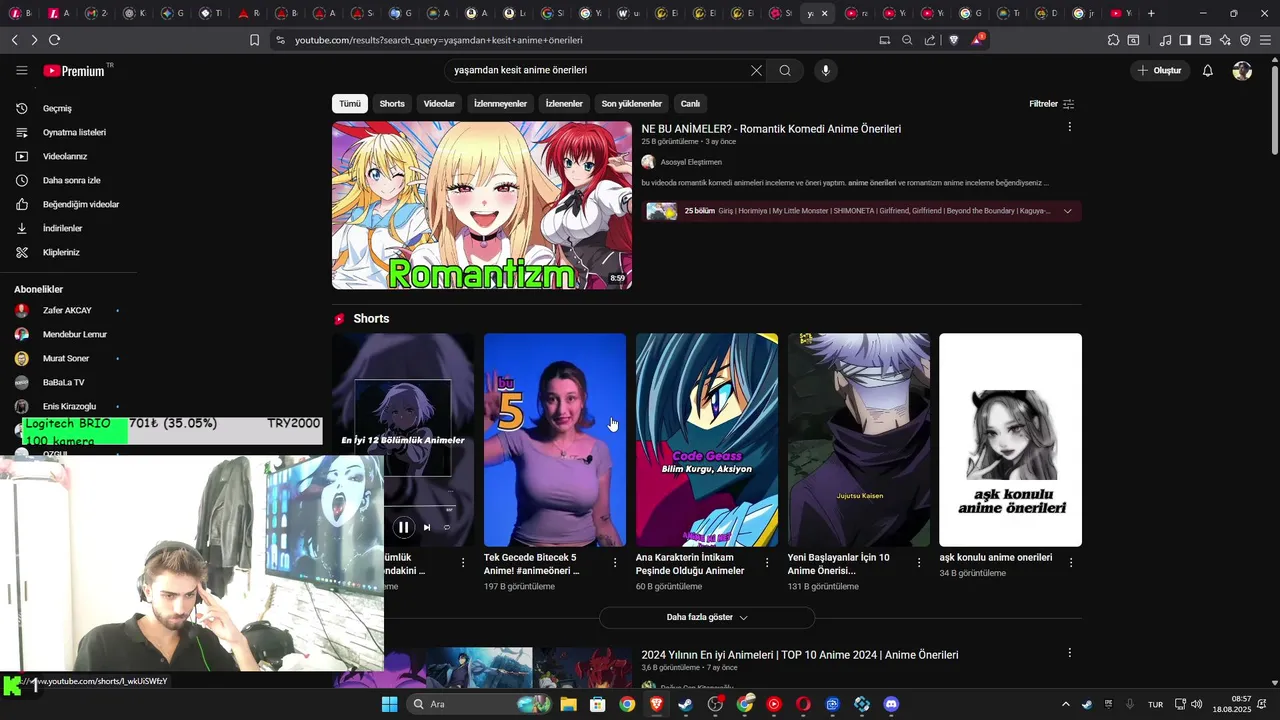This screenshot has width=1280, height=720.
Task: Open the YouTube hamburger guide menu
Action: click(22, 70)
